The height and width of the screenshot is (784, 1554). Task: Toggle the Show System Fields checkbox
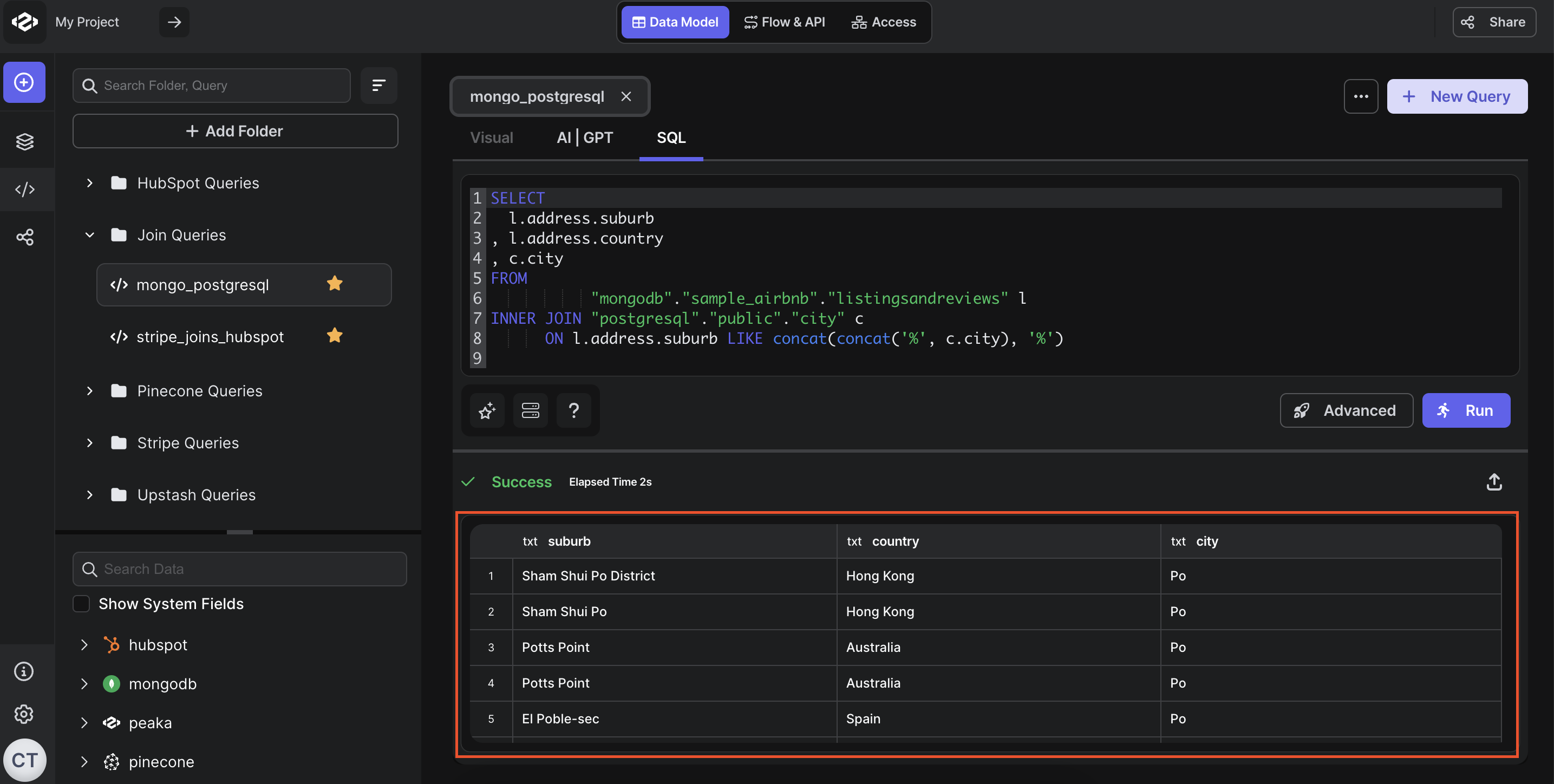tap(81, 604)
